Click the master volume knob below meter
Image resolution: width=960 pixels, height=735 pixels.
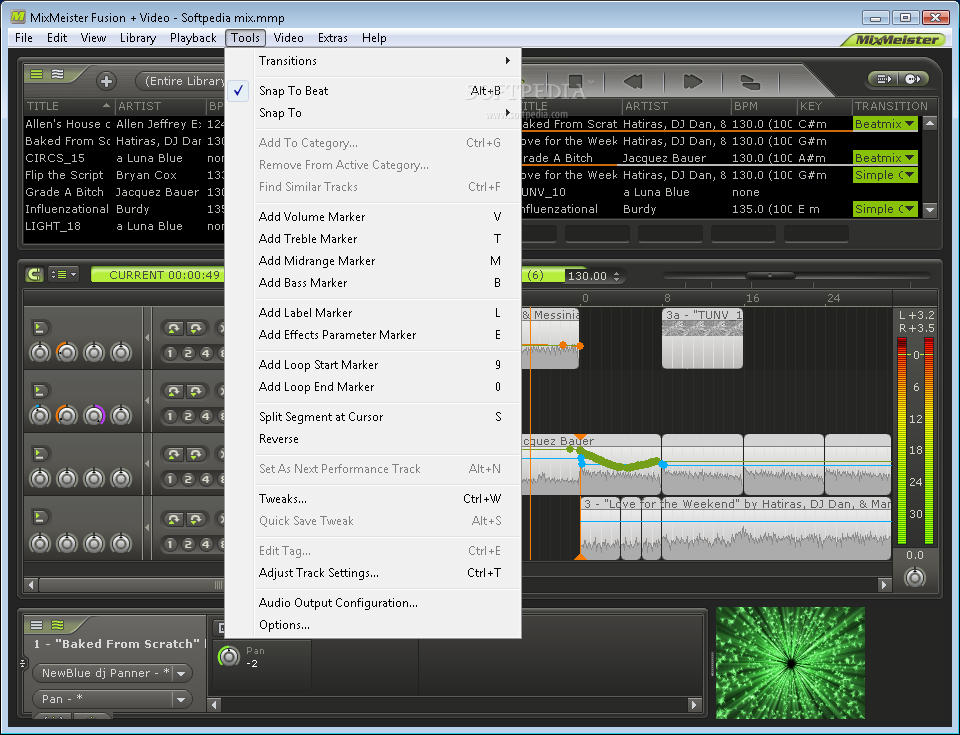click(915, 577)
